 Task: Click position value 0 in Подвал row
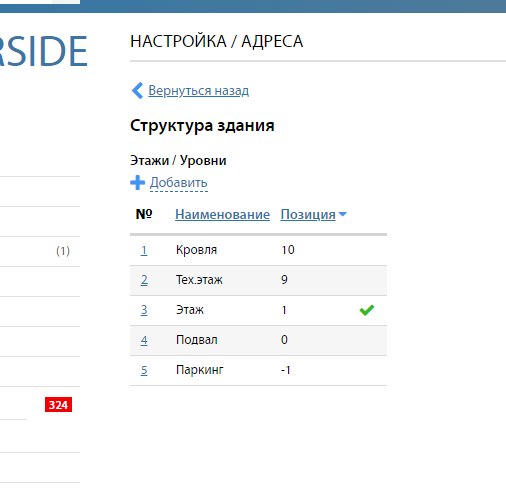(284, 340)
